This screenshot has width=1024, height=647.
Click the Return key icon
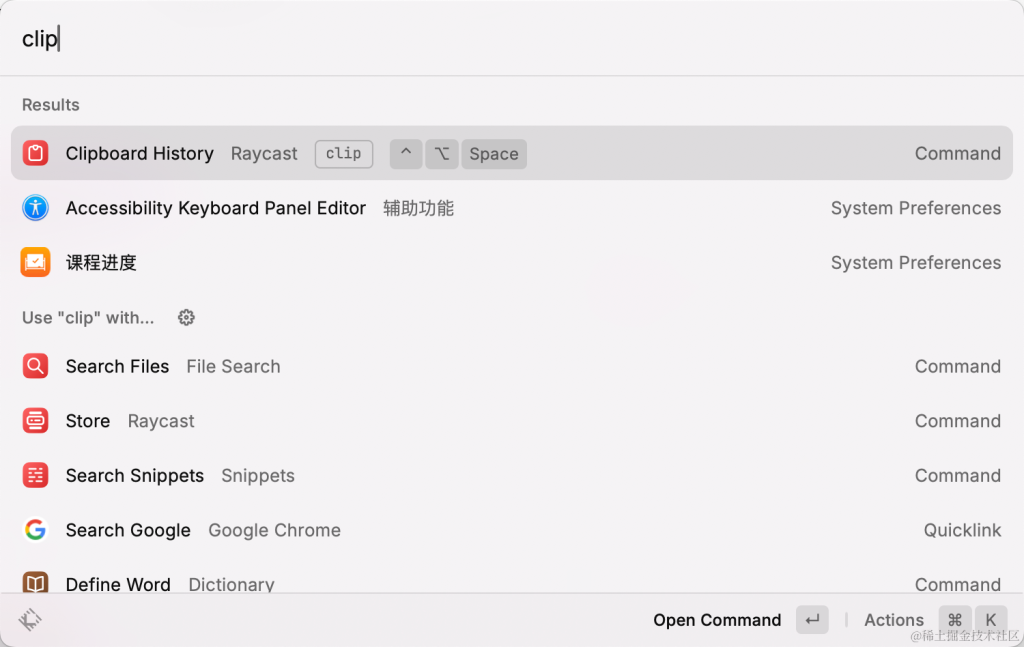812,620
